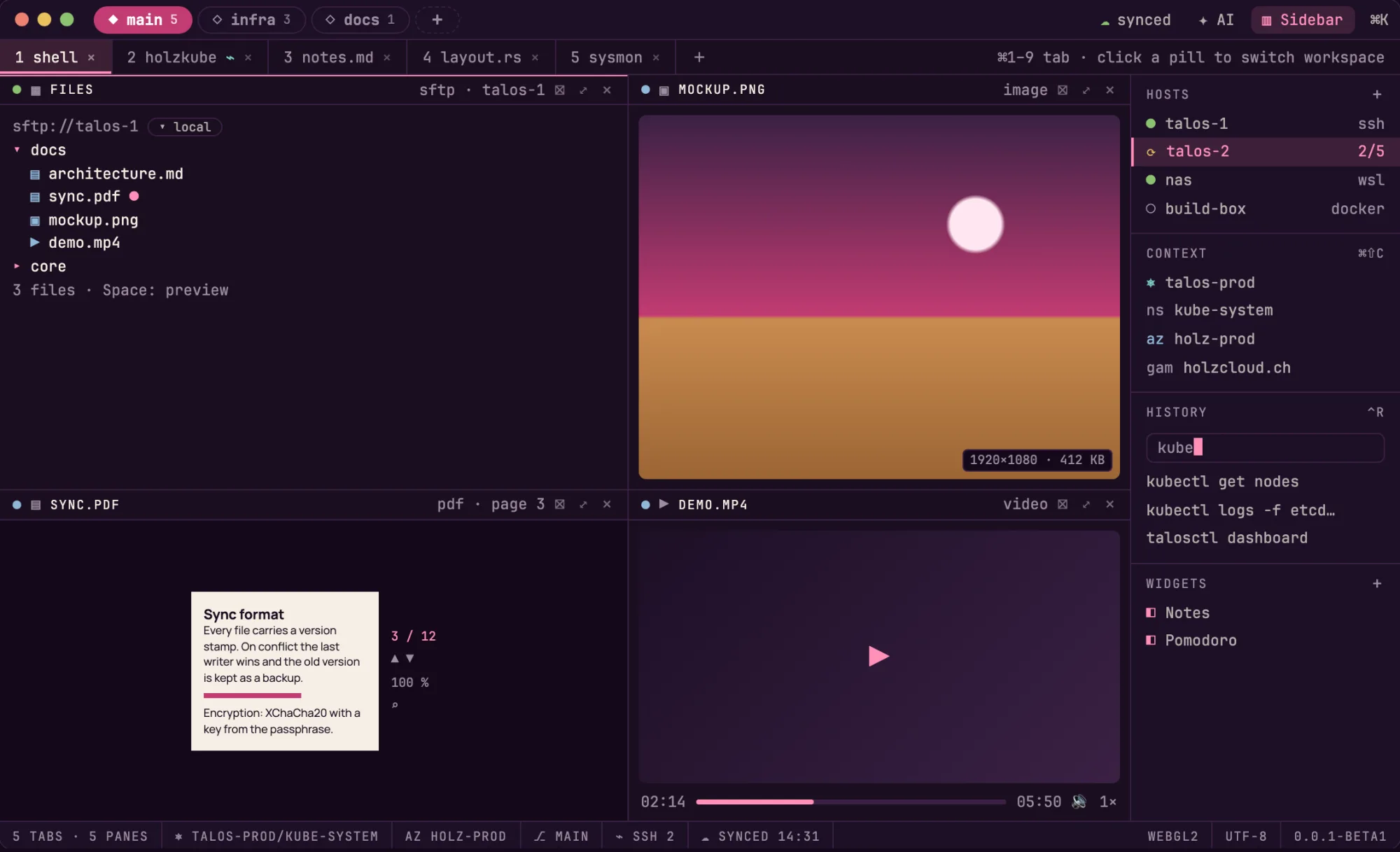Switch to the docs workspace pill
Image resolution: width=1400 pixels, height=852 pixels.
point(360,20)
